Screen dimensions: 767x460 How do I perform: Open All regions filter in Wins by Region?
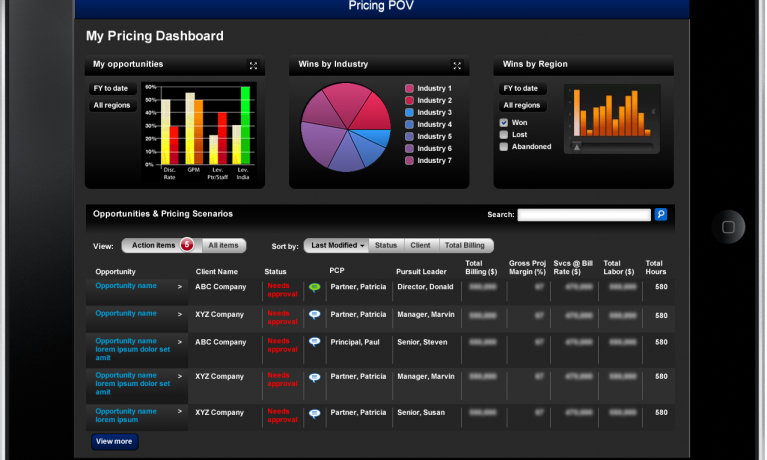522,105
